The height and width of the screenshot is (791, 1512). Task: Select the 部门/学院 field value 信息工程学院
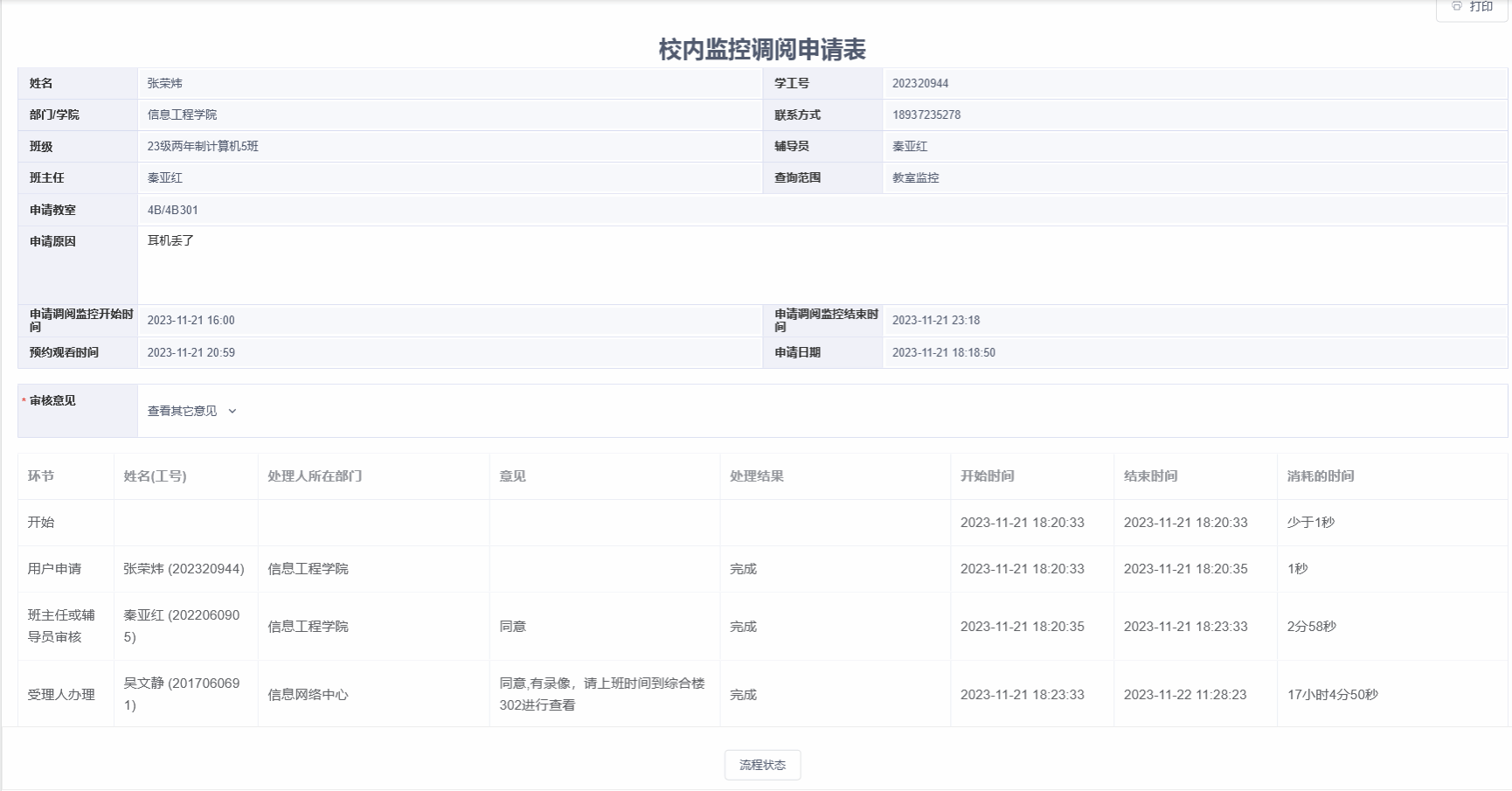coord(449,115)
